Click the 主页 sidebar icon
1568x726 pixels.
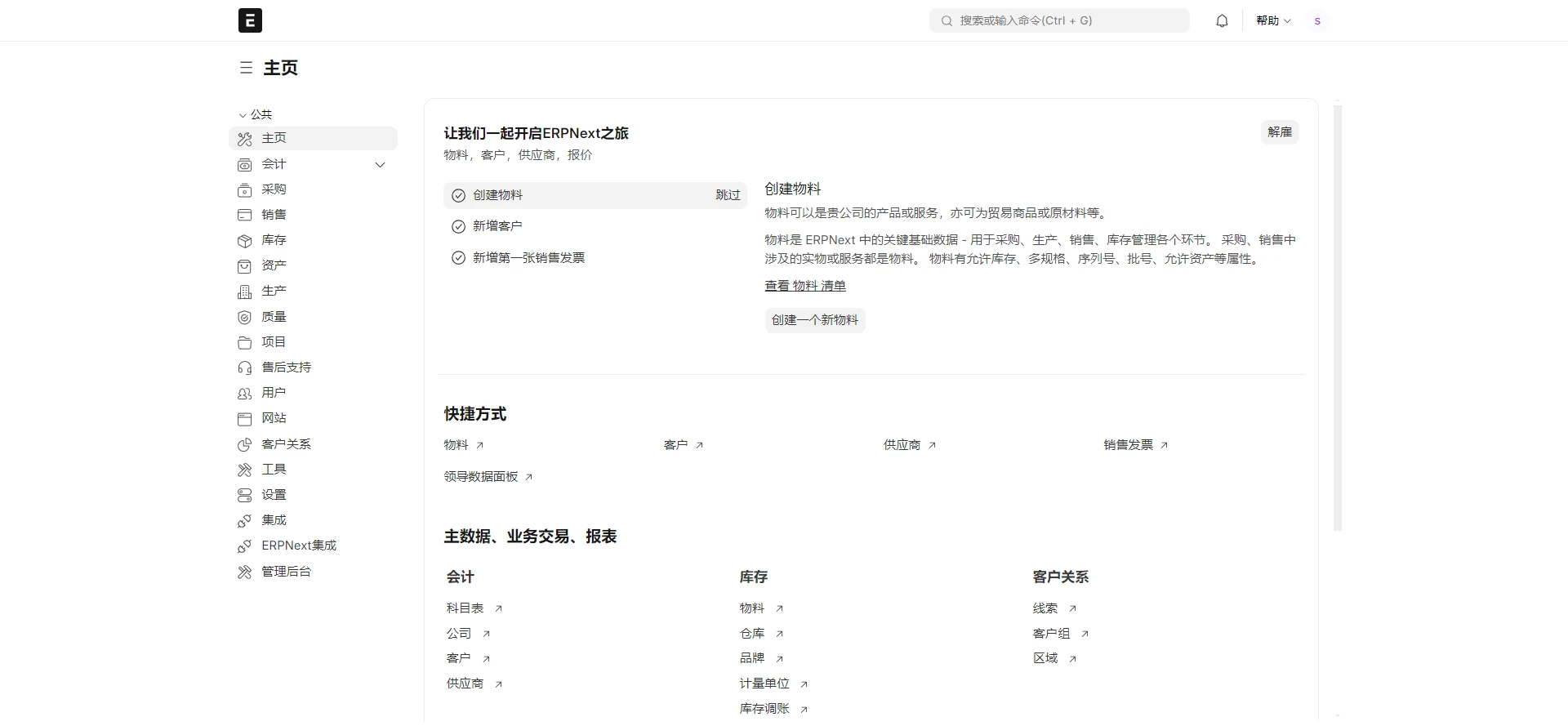244,139
